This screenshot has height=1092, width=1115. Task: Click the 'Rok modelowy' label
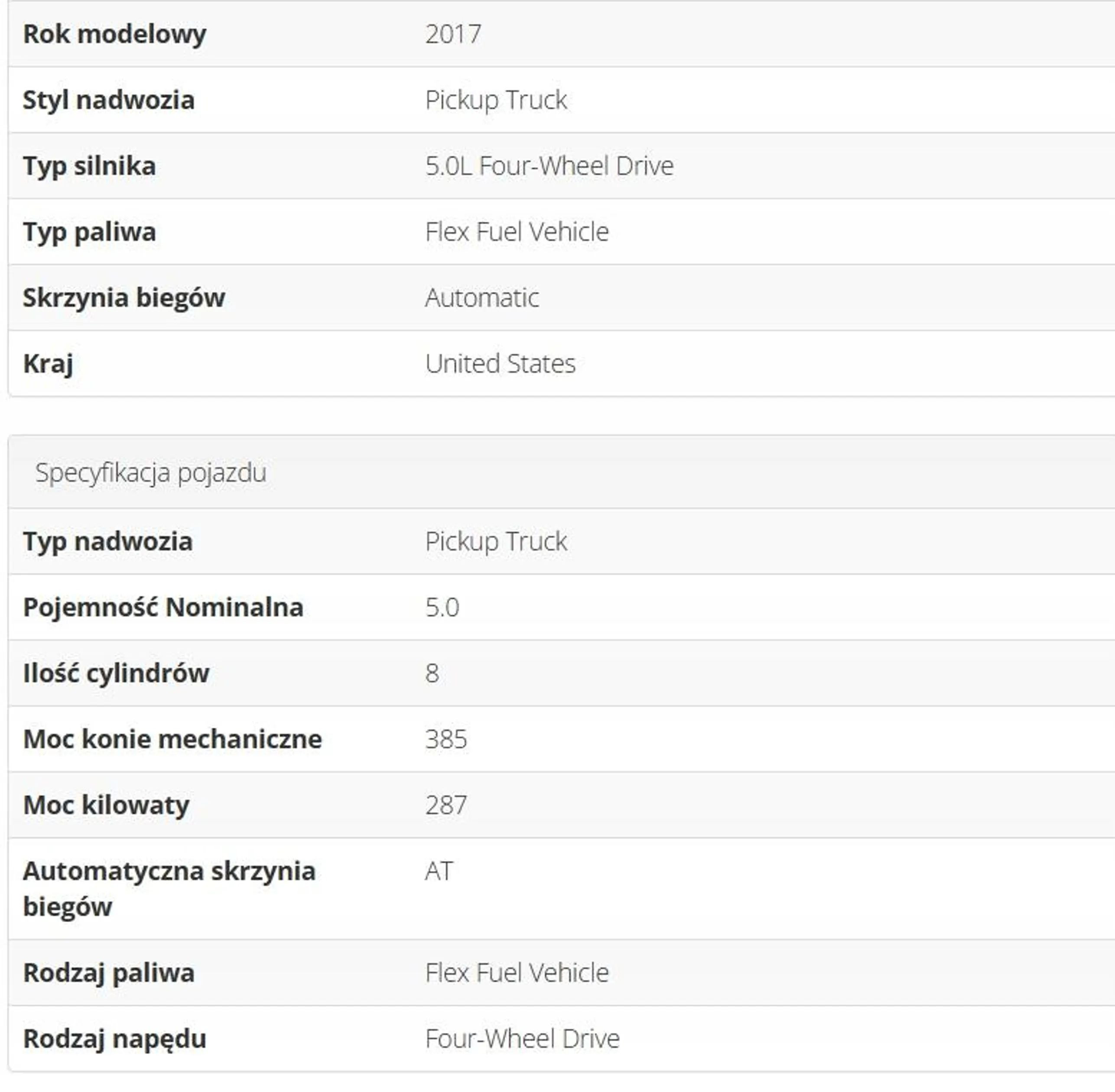pyautogui.click(x=114, y=34)
